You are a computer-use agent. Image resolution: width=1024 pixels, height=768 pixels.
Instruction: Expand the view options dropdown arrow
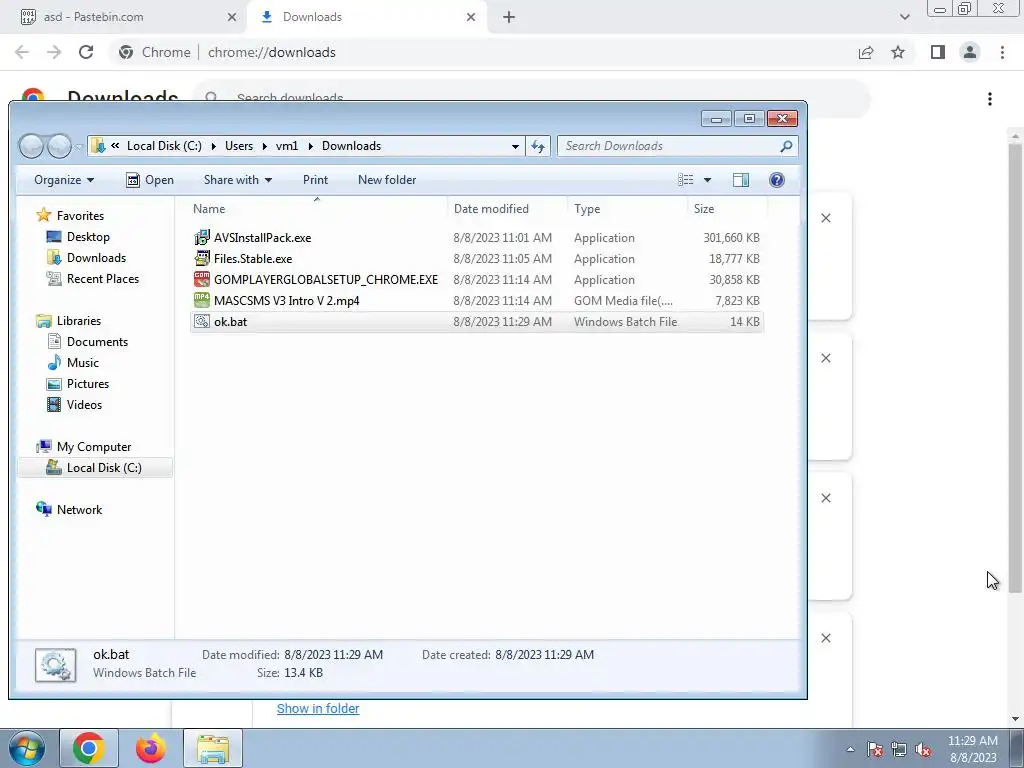click(707, 180)
